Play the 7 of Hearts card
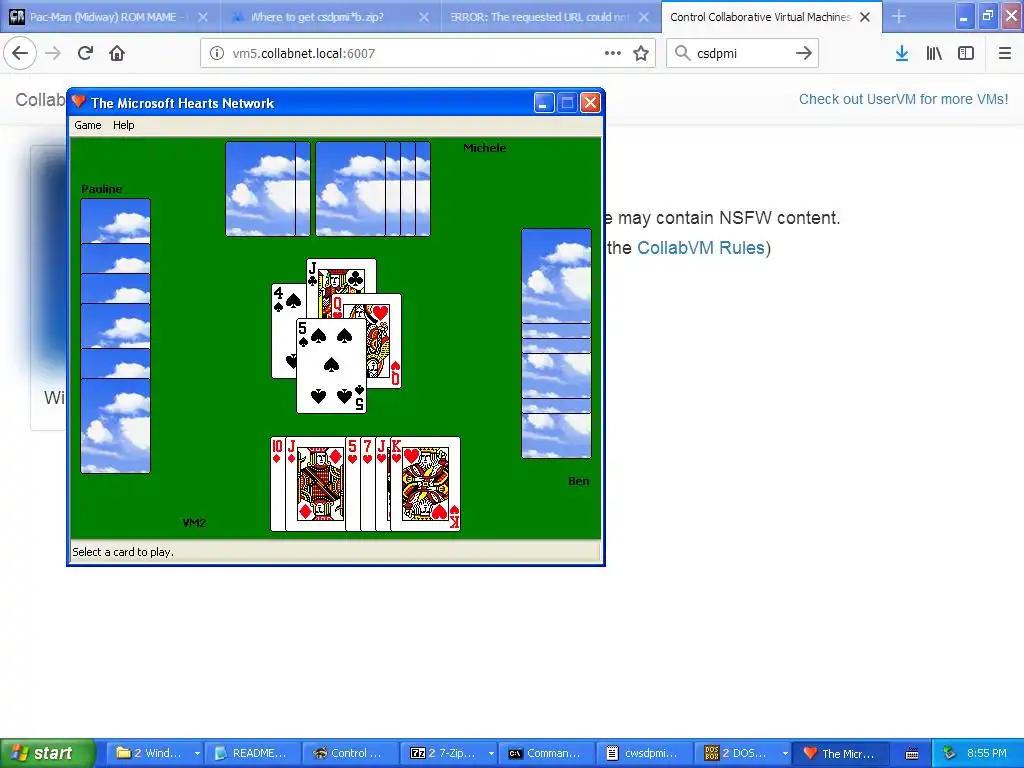This screenshot has width=1024, height=768. 368,484
